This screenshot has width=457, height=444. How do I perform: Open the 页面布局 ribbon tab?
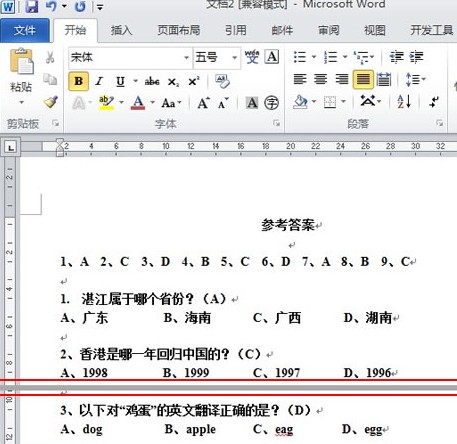(x=179, y=30)
